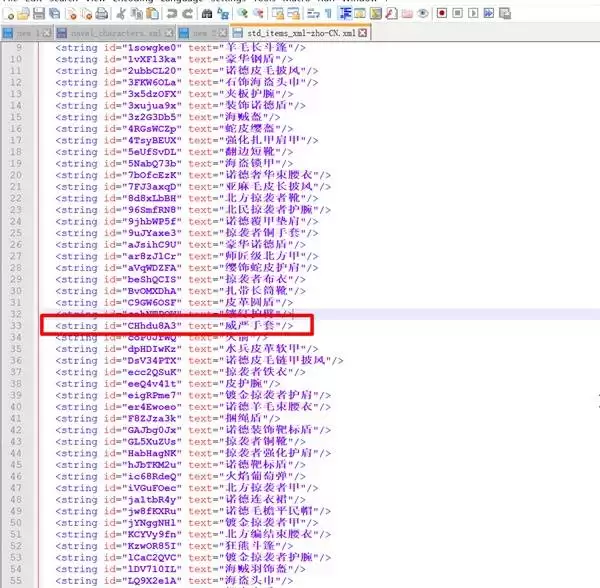Toggle Show All Characters (pilcrow icon)
This screenshot has height=588, width=600.
click(x=326, y=14)
